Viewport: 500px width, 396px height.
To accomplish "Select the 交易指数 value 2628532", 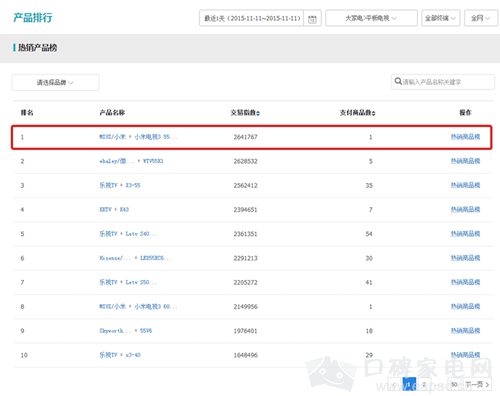I will tap(245, 161).
